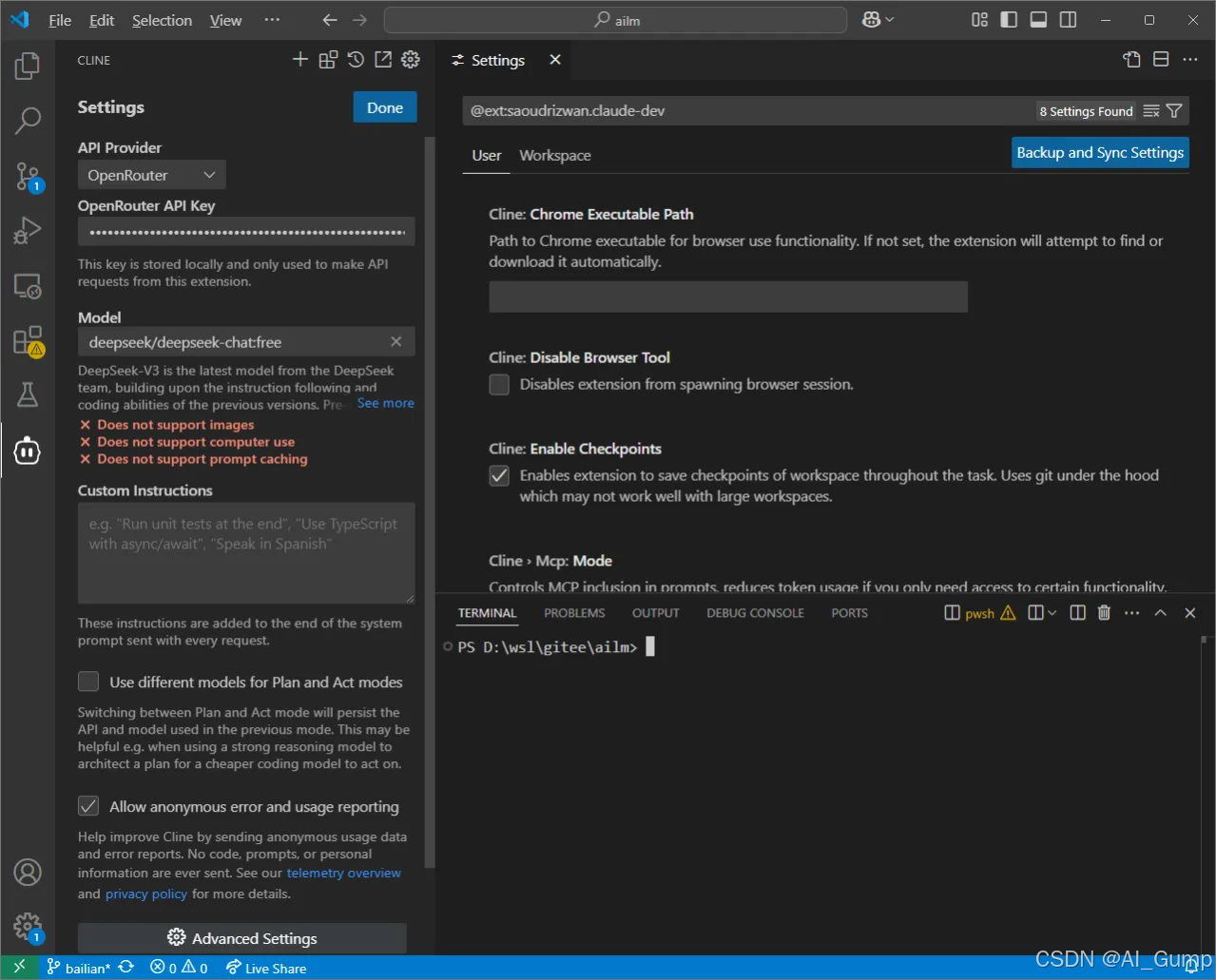1216x980 pixels.
Task: Open the Run and Debug view
Action: pyautogui.click(x=28, y=231)
